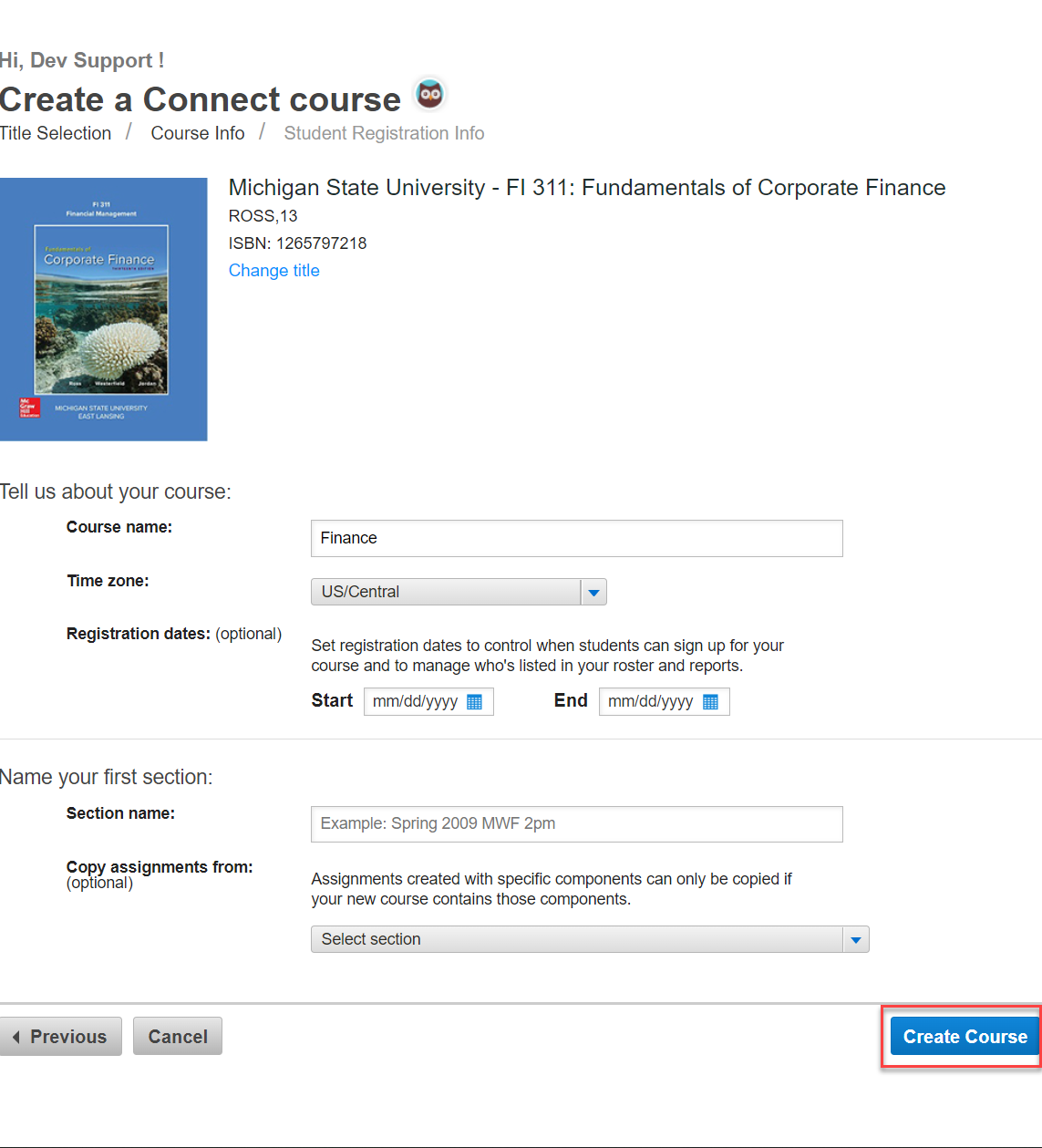Click the ROSS,13 author edition text

click(263, 216)
